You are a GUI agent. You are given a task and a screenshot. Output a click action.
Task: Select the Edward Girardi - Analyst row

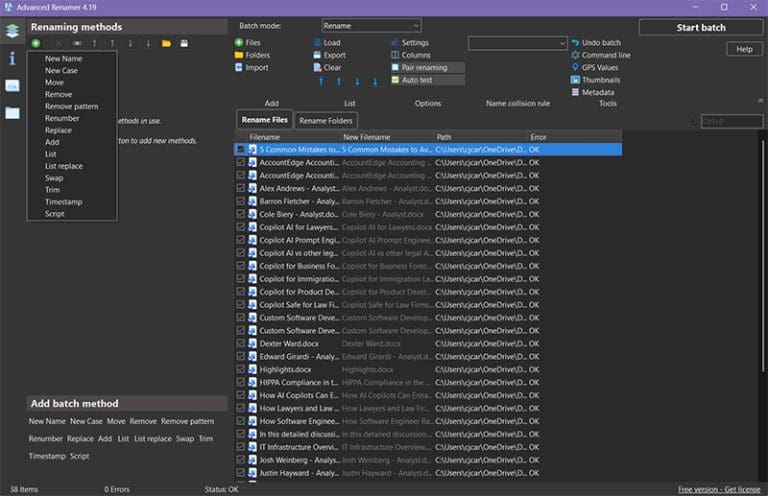(x=428, y=356)
